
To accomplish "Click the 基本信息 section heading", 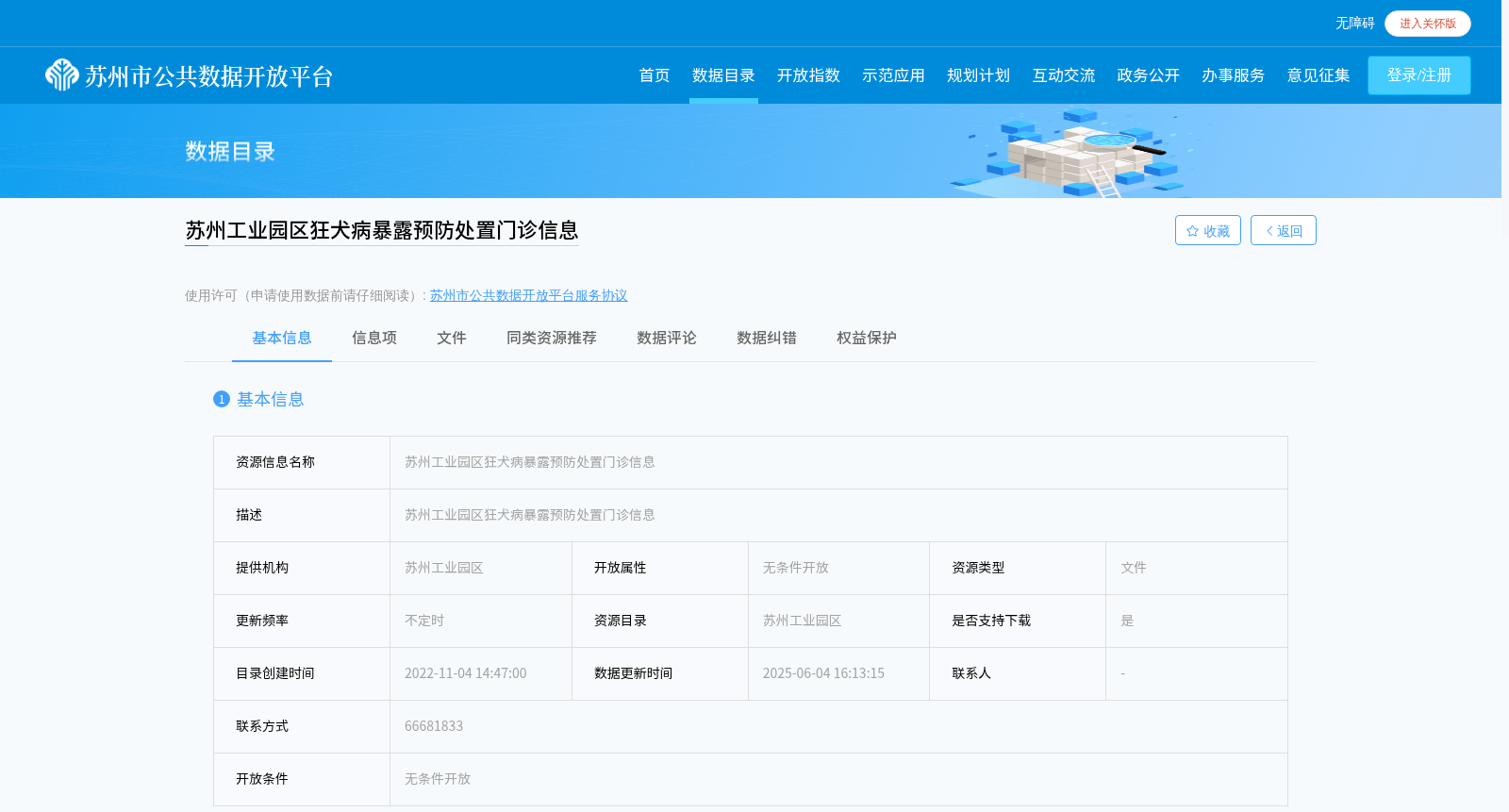I will (271, 399).
